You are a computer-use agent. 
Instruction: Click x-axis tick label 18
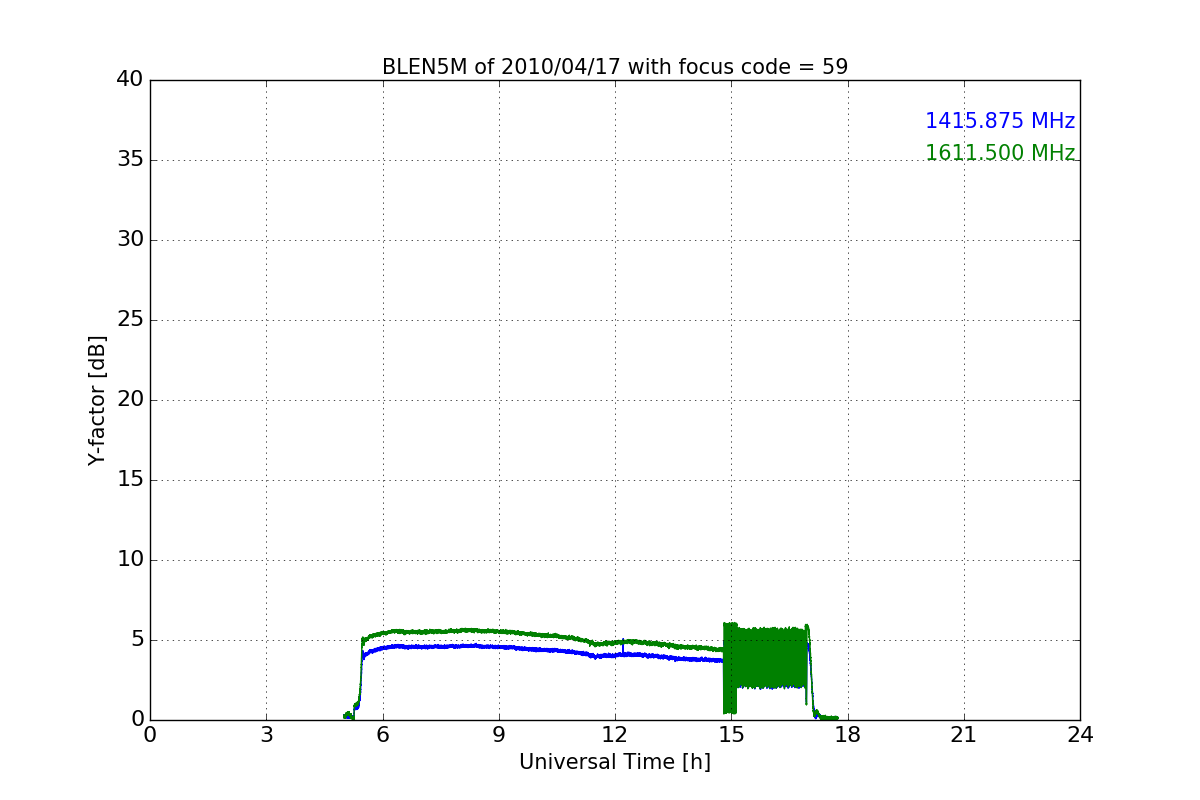tap(848, 735)
